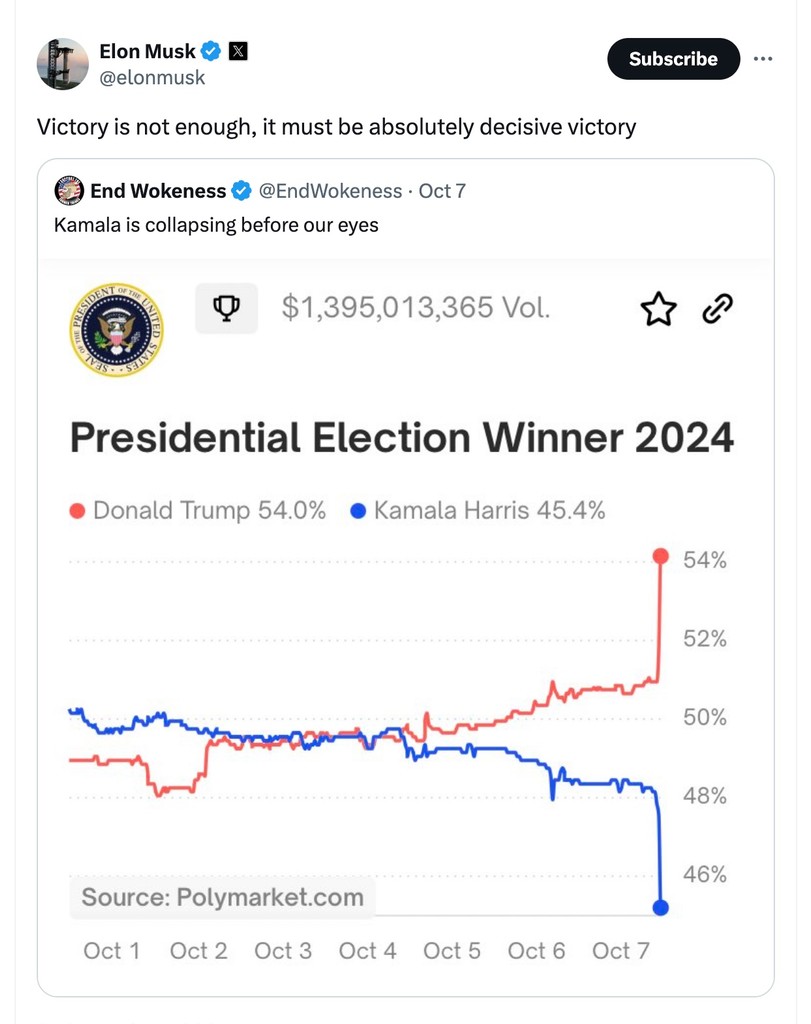Click the Oct 4 axis label

pyautogui.click(x=368, y=951)
